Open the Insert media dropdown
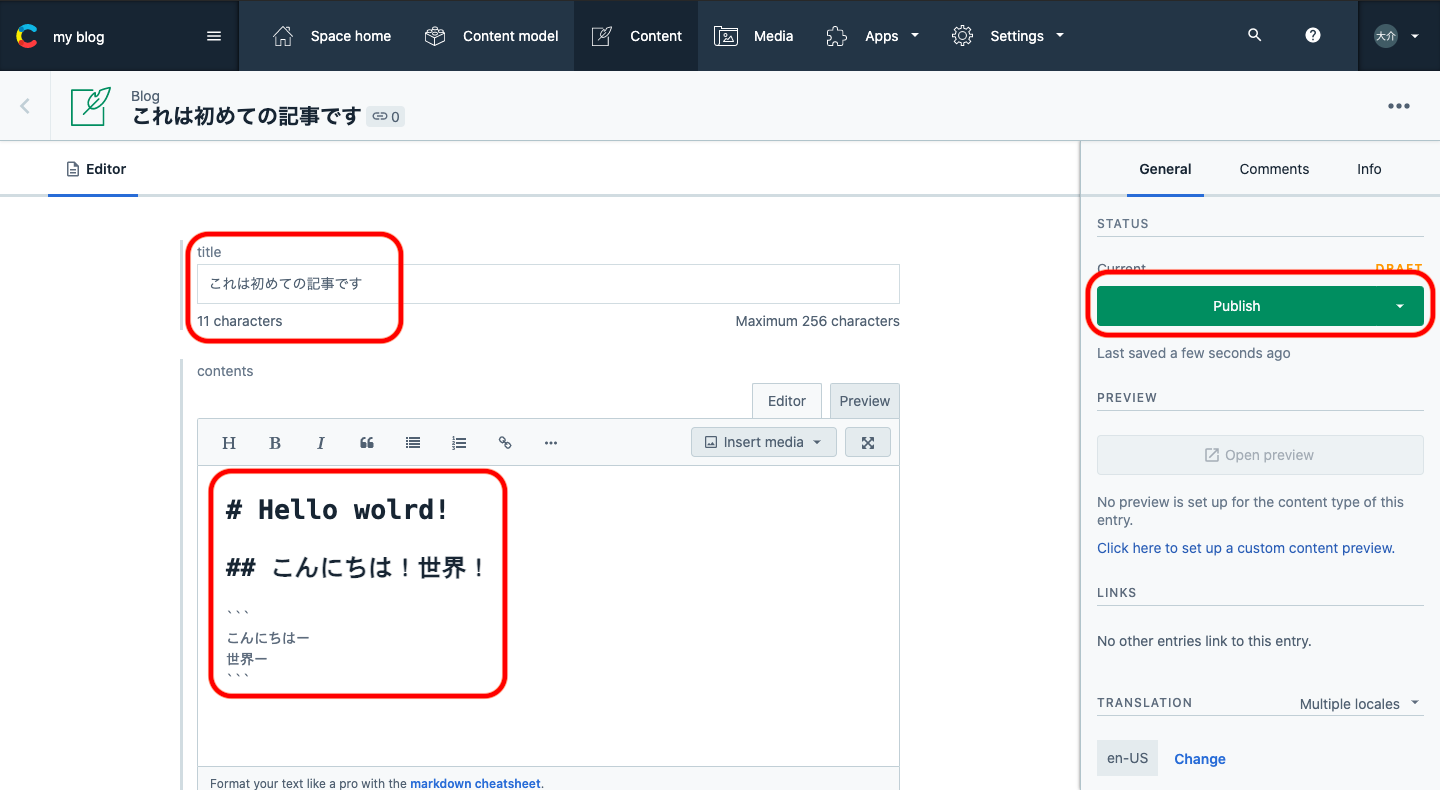This screenshot has width=1440, height=790. (x=764, y=442)
